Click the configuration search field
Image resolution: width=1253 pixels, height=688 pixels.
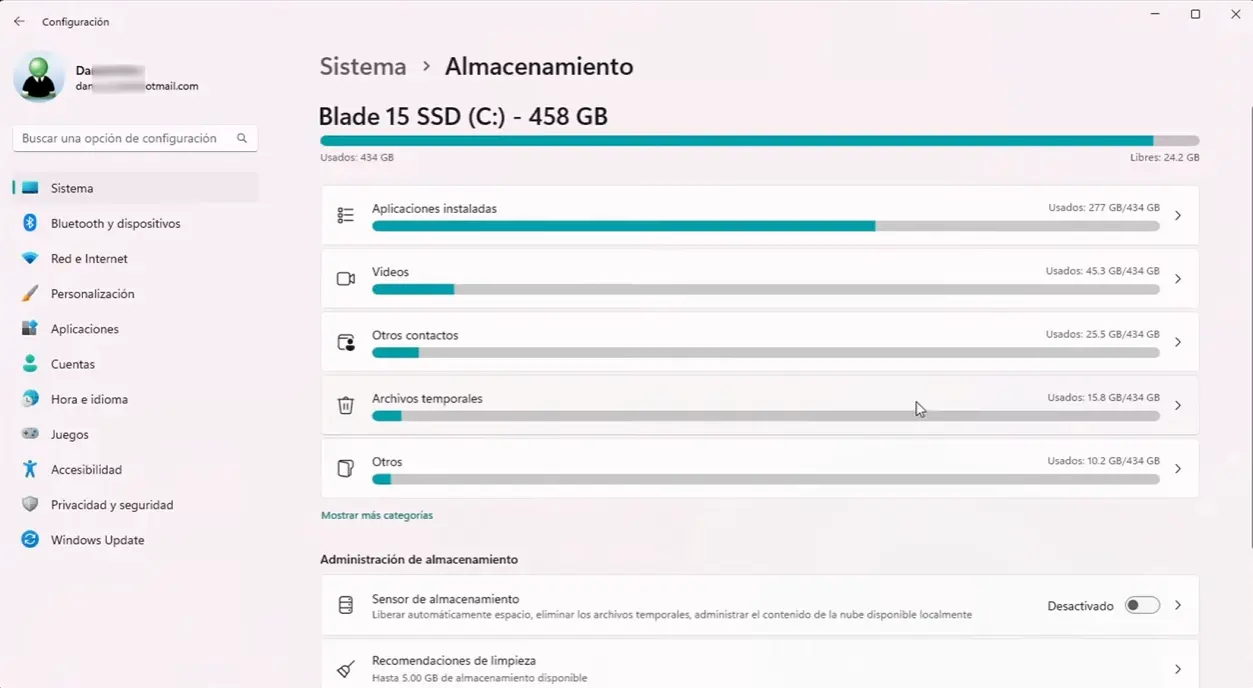pos(135,137)
